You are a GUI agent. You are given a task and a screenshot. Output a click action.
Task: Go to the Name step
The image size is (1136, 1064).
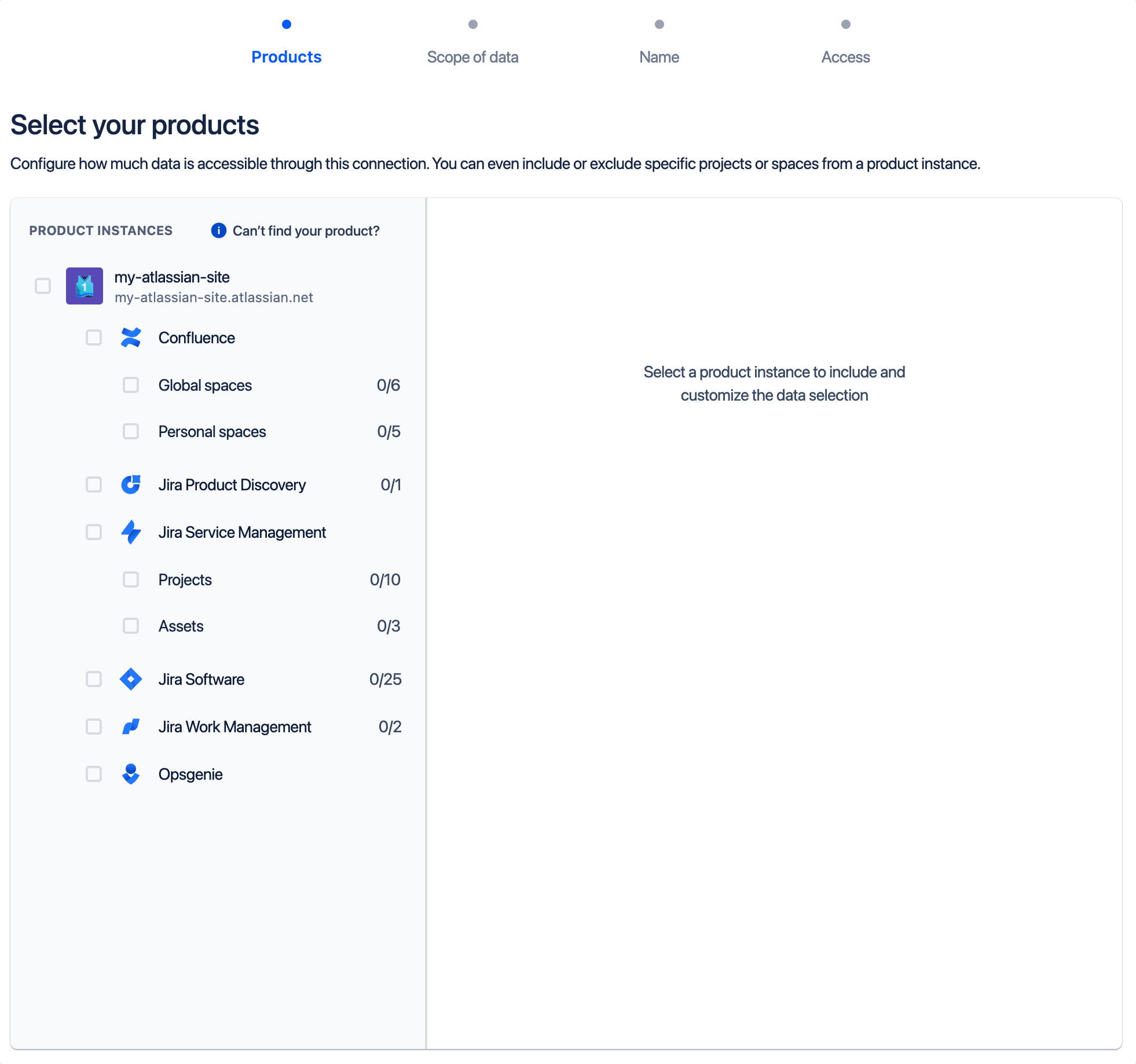[659, 57]
